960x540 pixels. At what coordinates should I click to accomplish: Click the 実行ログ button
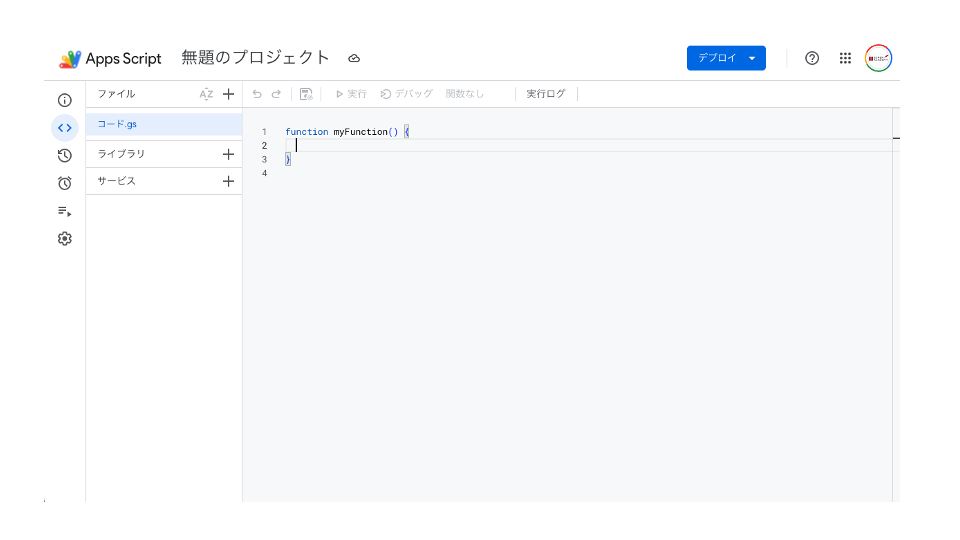[546, 94]
